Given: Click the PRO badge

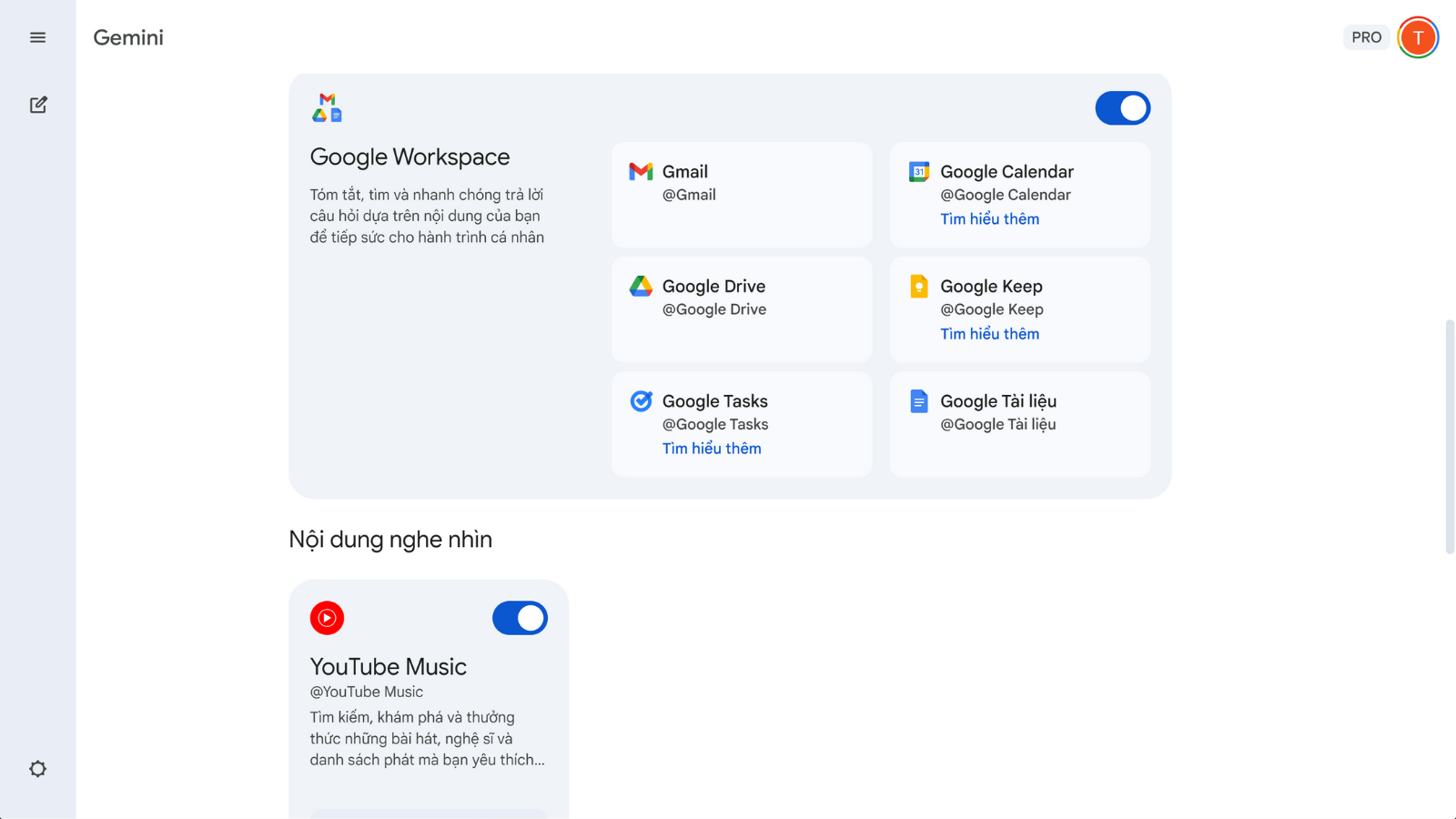Looking at the screenshot, I should click(1366, 37).
